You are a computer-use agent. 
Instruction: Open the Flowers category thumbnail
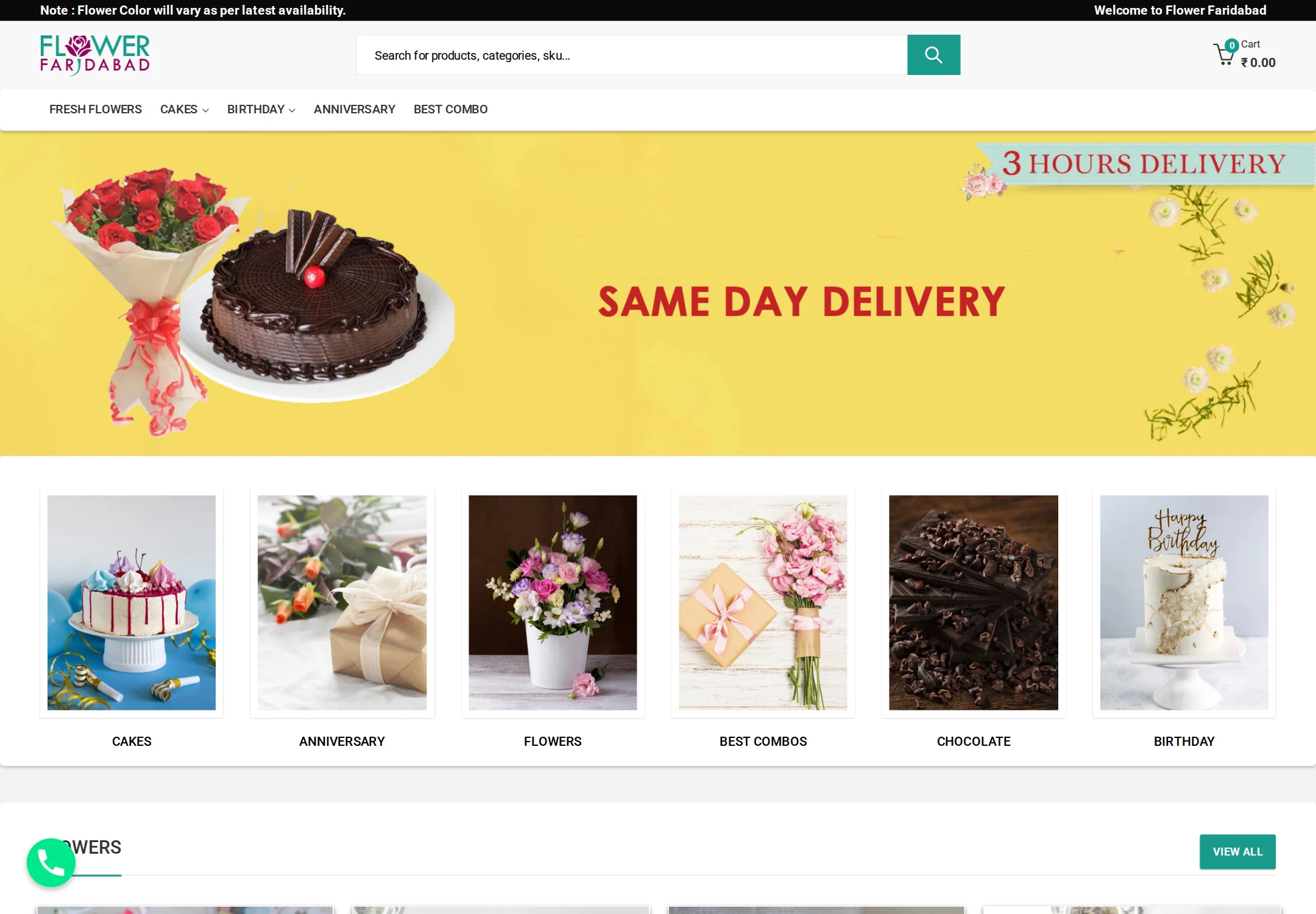[553, 602]
